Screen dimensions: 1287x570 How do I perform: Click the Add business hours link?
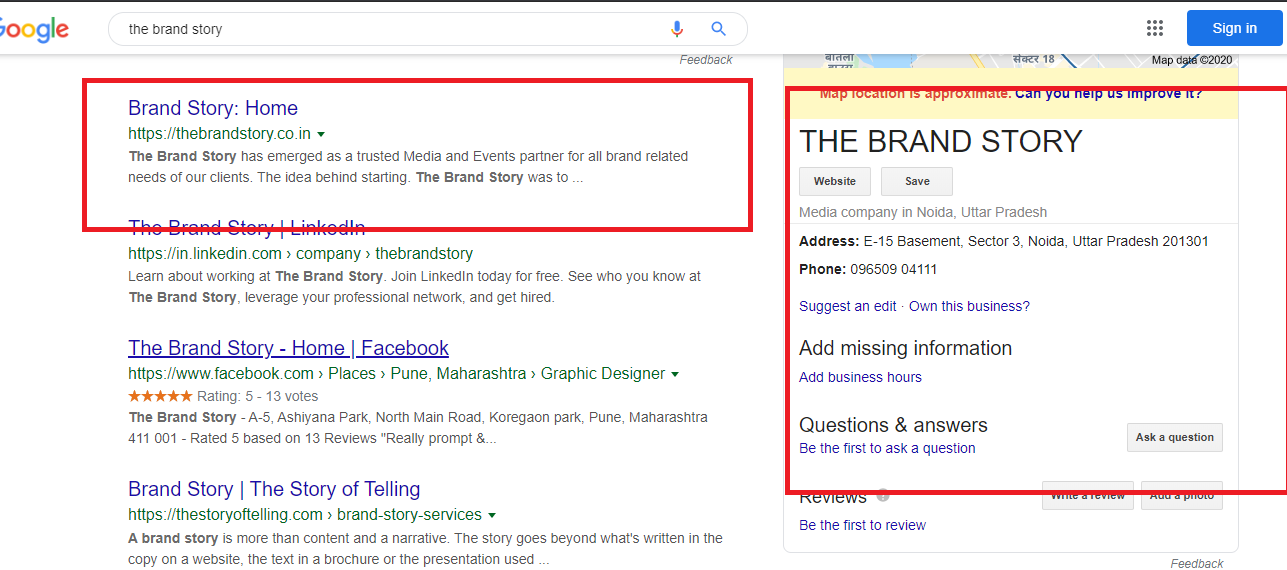pos(860,377)
